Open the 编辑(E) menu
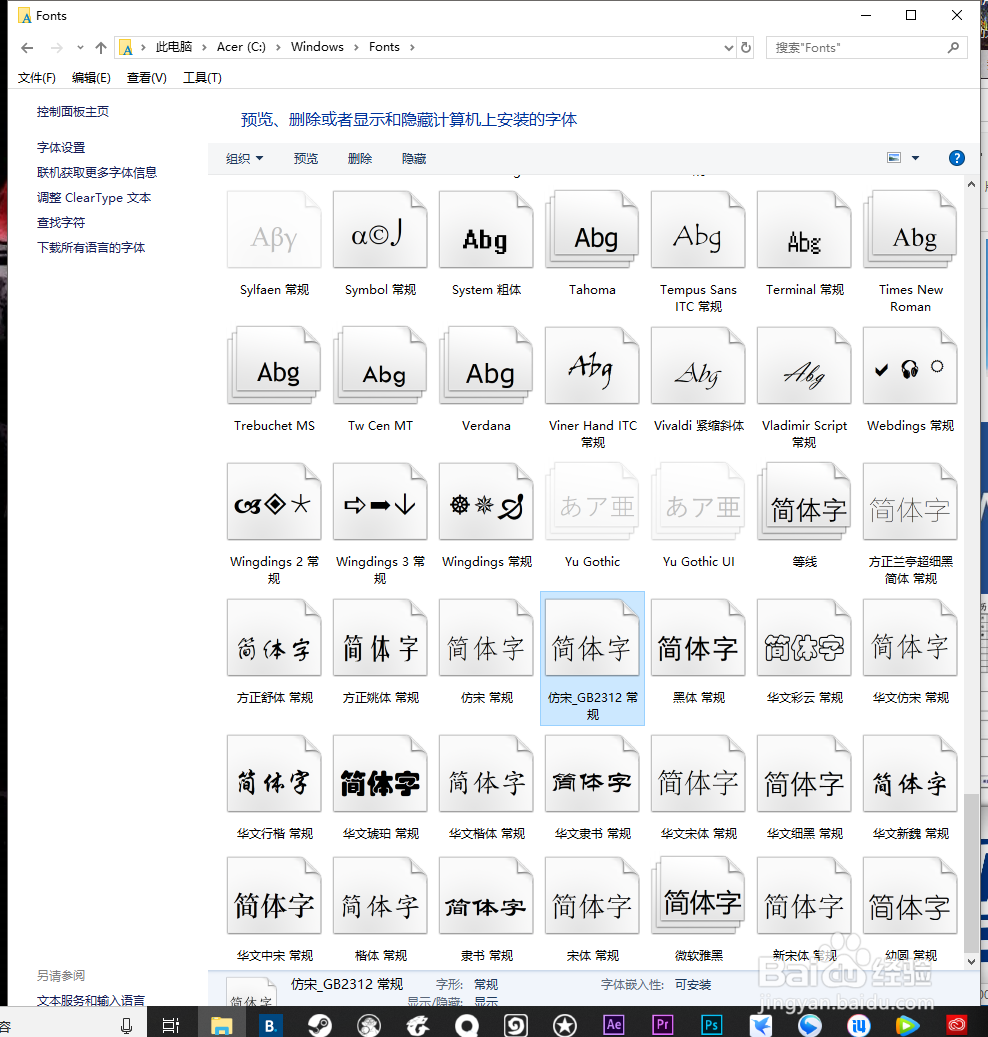The width and height of the screenshot is (988, 1037). (91, 78)
